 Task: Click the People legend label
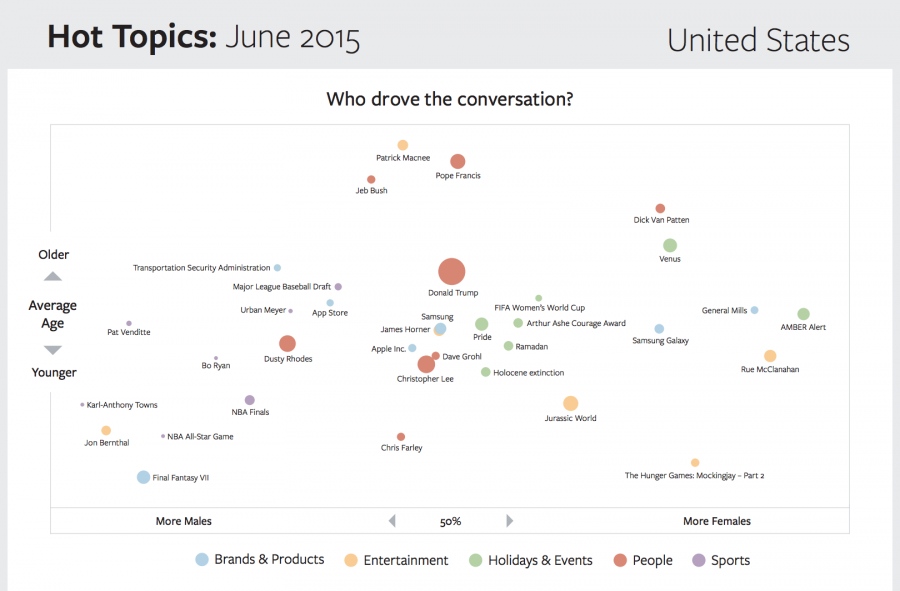(652, 560)
